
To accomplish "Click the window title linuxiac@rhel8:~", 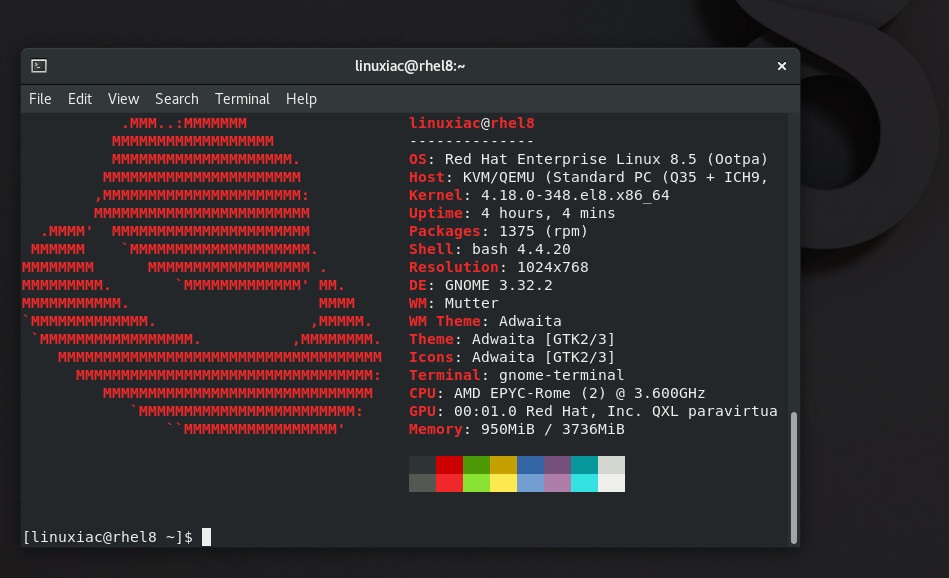I will (x=410, y=66).
